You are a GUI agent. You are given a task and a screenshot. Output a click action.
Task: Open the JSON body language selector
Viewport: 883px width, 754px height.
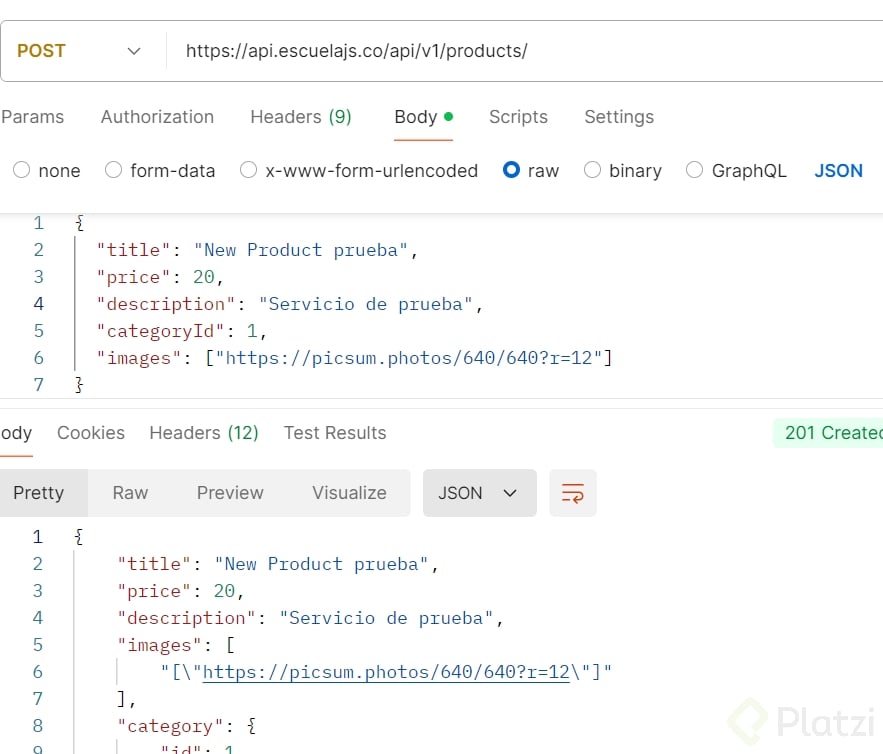coord(838,171)
